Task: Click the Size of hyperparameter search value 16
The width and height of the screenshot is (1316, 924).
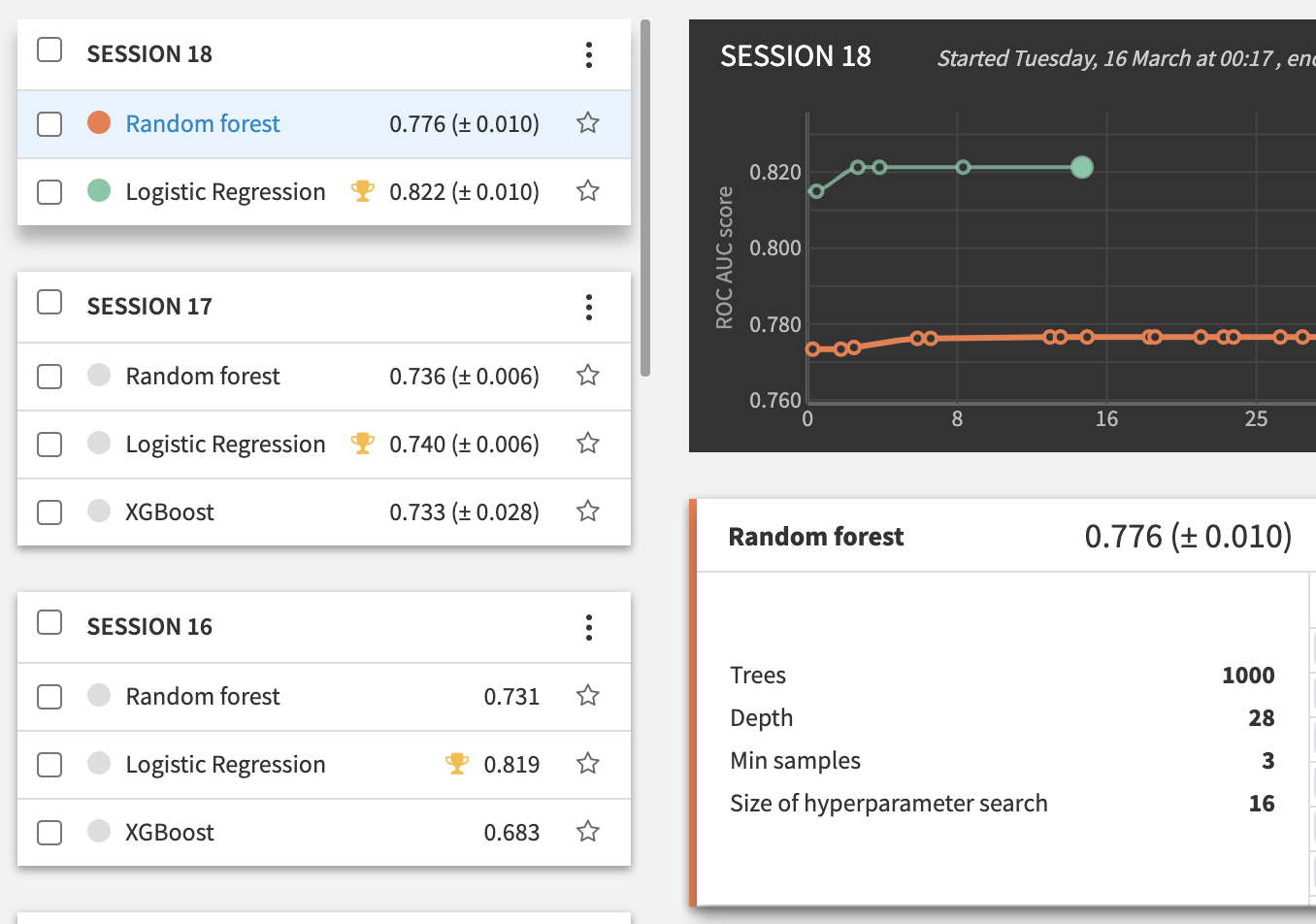Action: pyautogui.click(x=1262, y=804)
